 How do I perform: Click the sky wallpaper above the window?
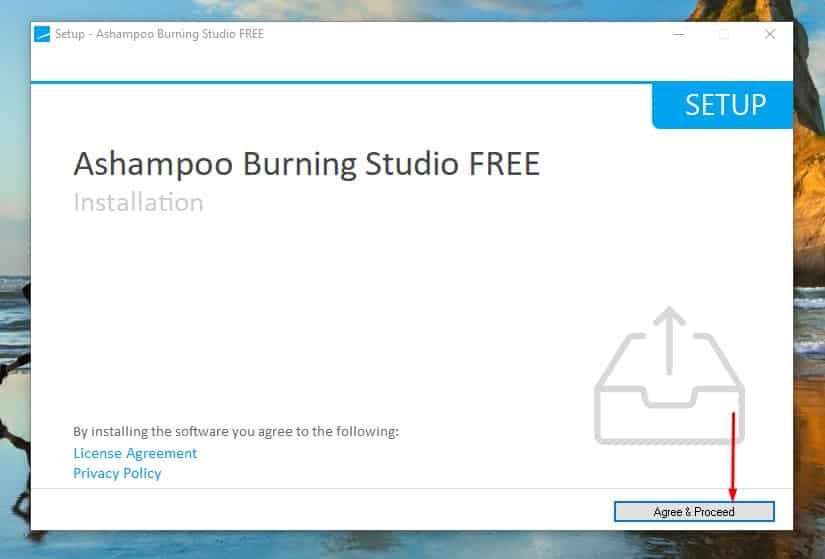(400, 8)
